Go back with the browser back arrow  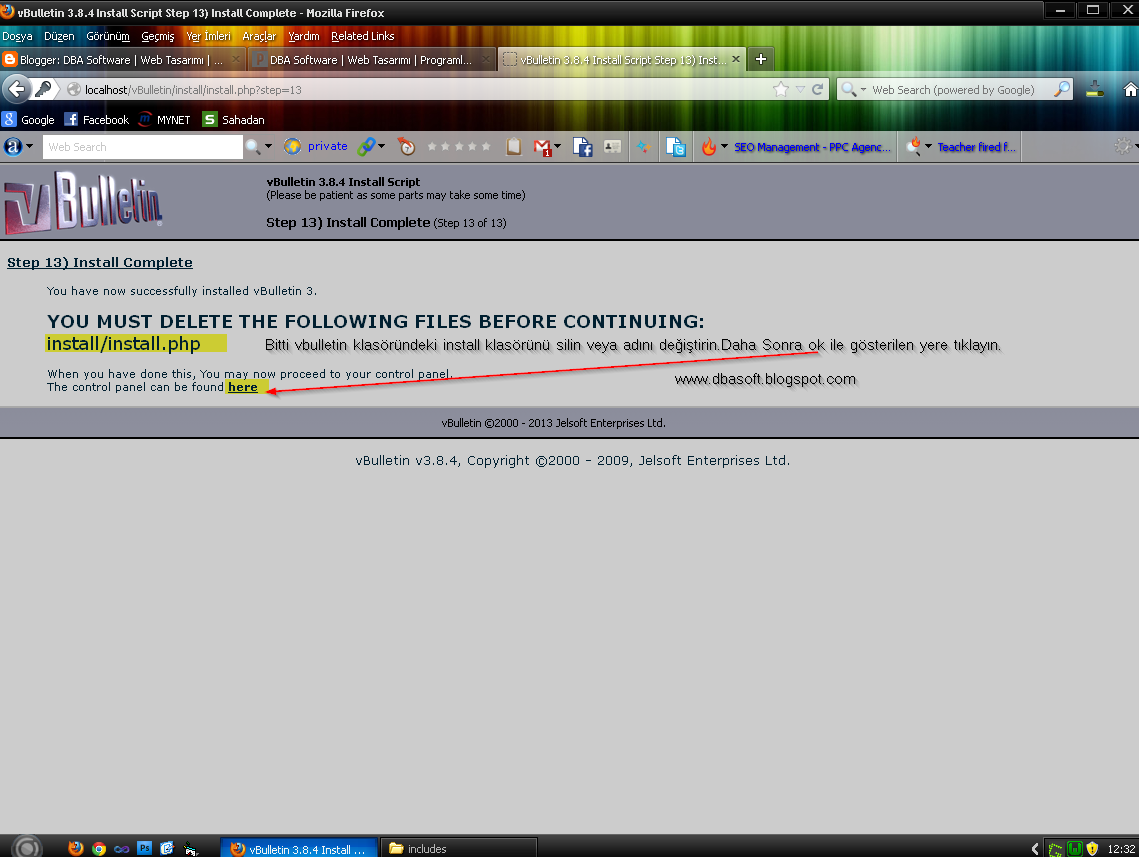(x=16, y=89)
